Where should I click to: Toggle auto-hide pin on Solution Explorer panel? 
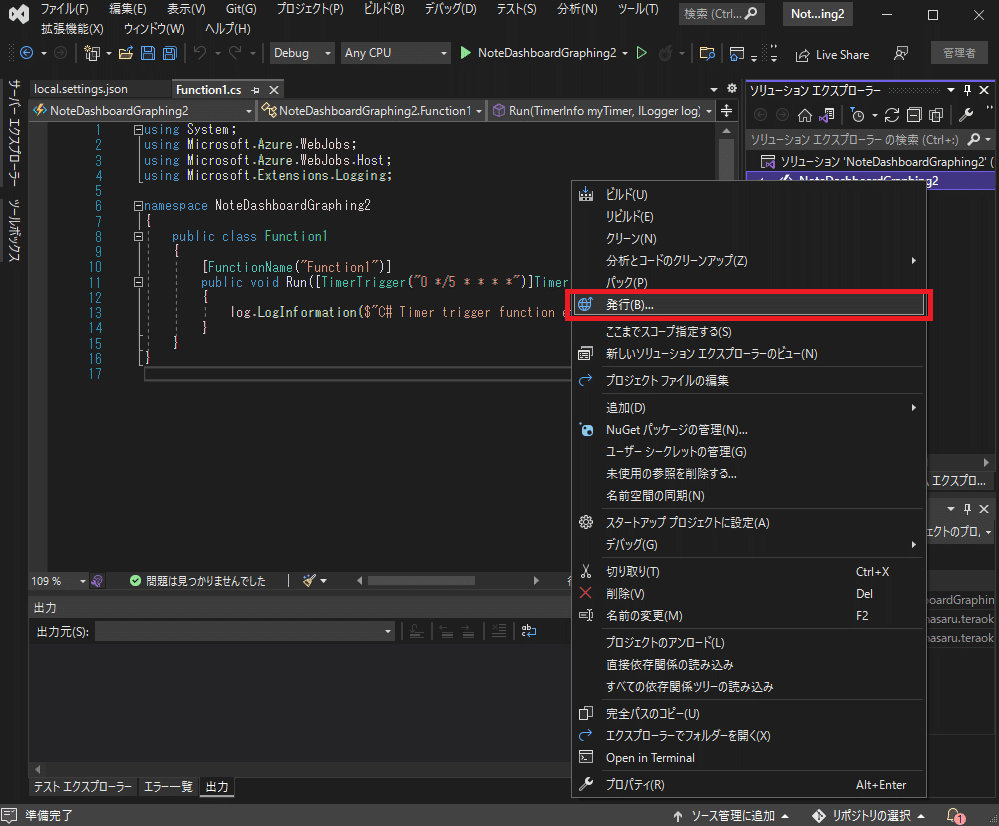click(x=967, y=90)
